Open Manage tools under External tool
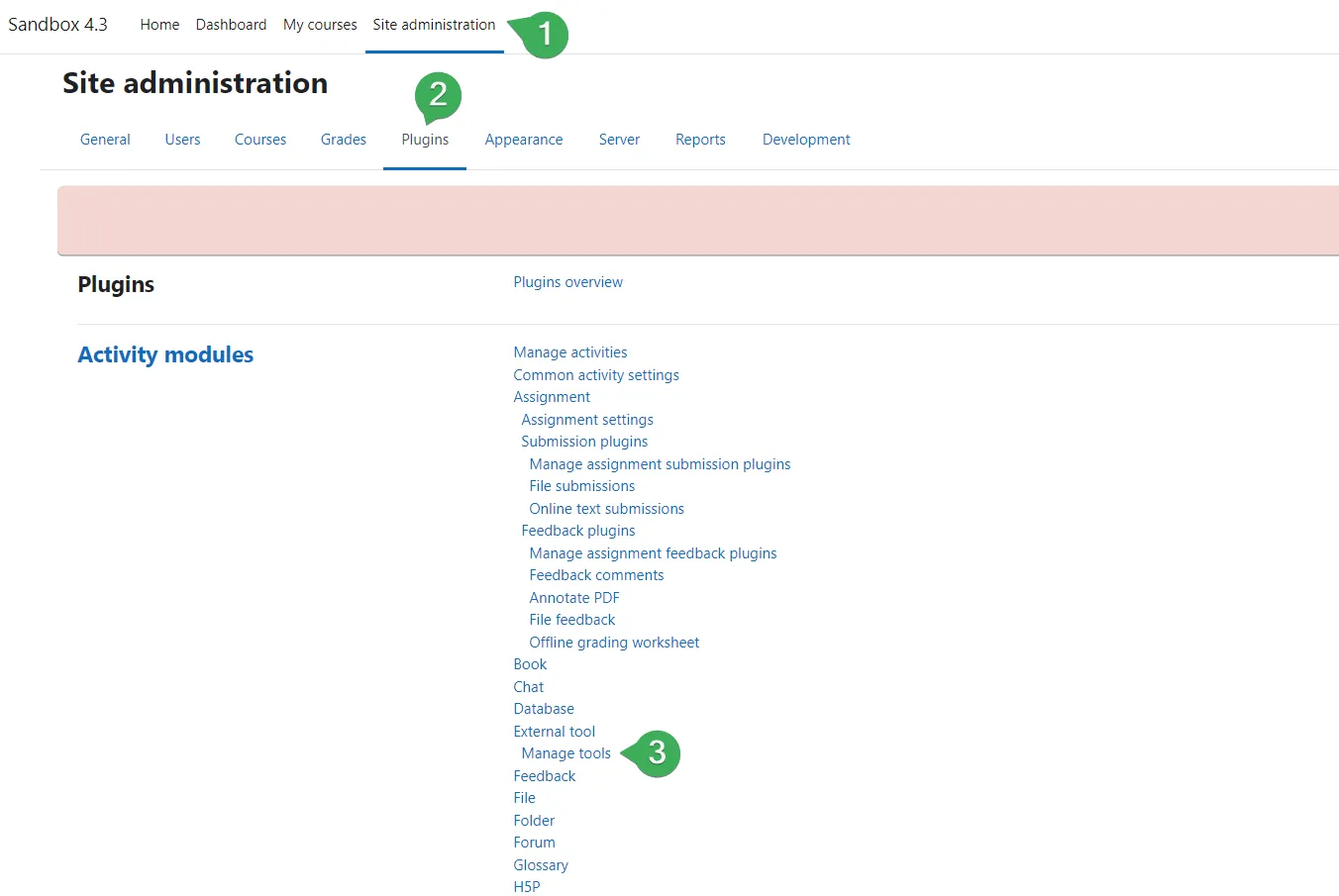 coord(566,753)
